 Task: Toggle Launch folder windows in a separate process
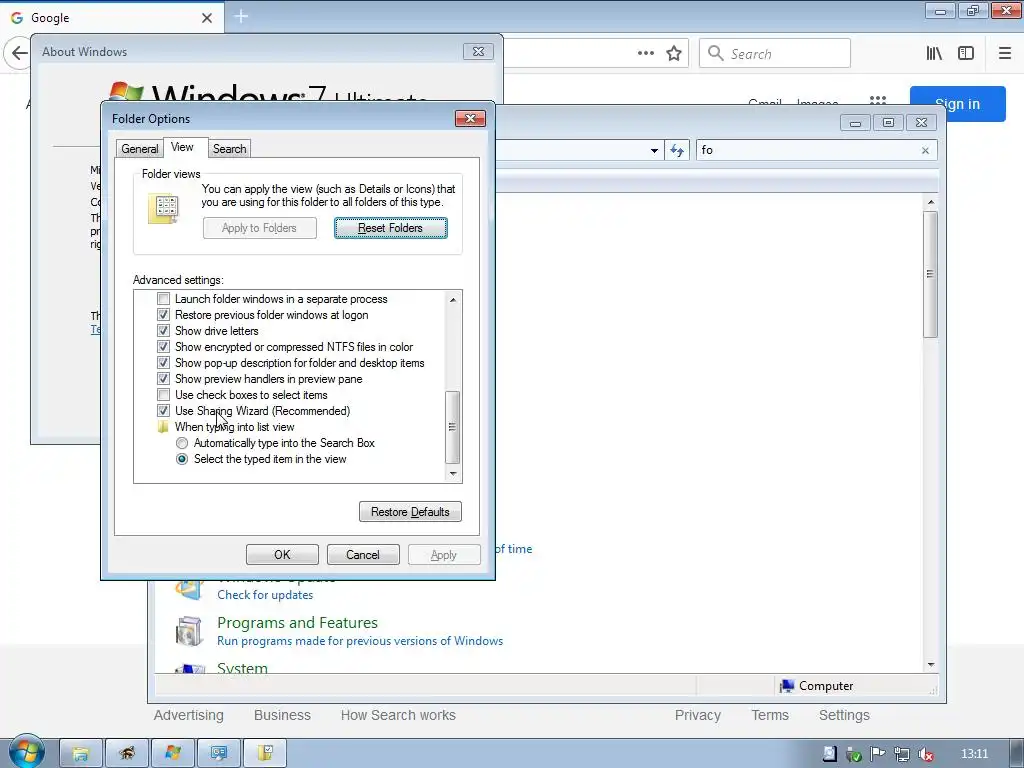pyautogui.click(x=163, y=299)
